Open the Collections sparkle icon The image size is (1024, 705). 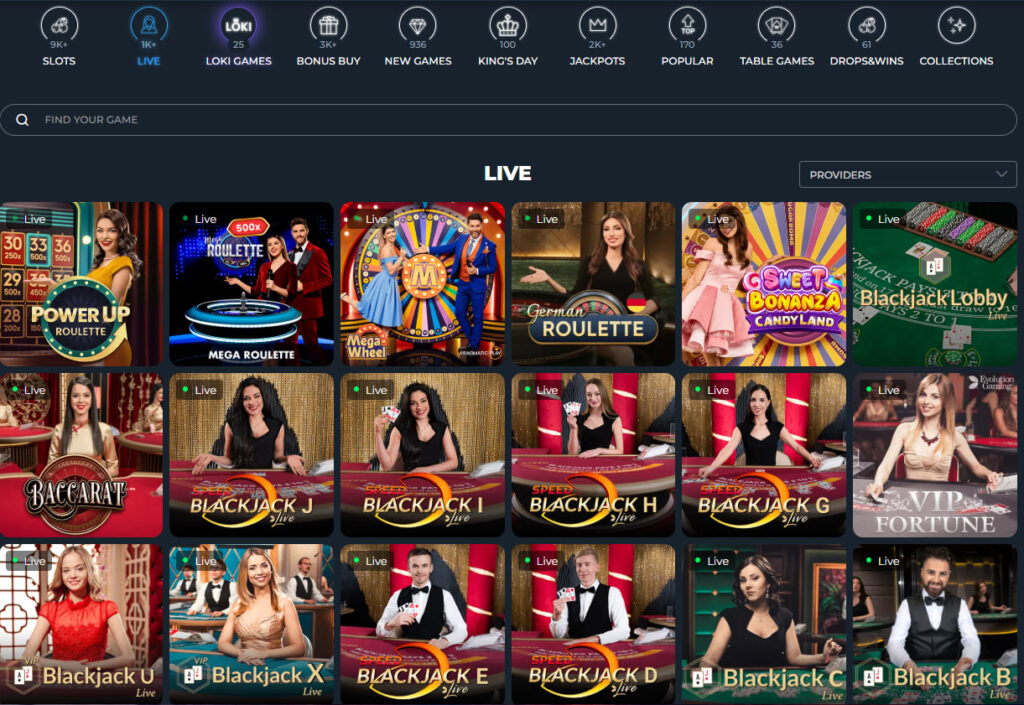point(956,25)
